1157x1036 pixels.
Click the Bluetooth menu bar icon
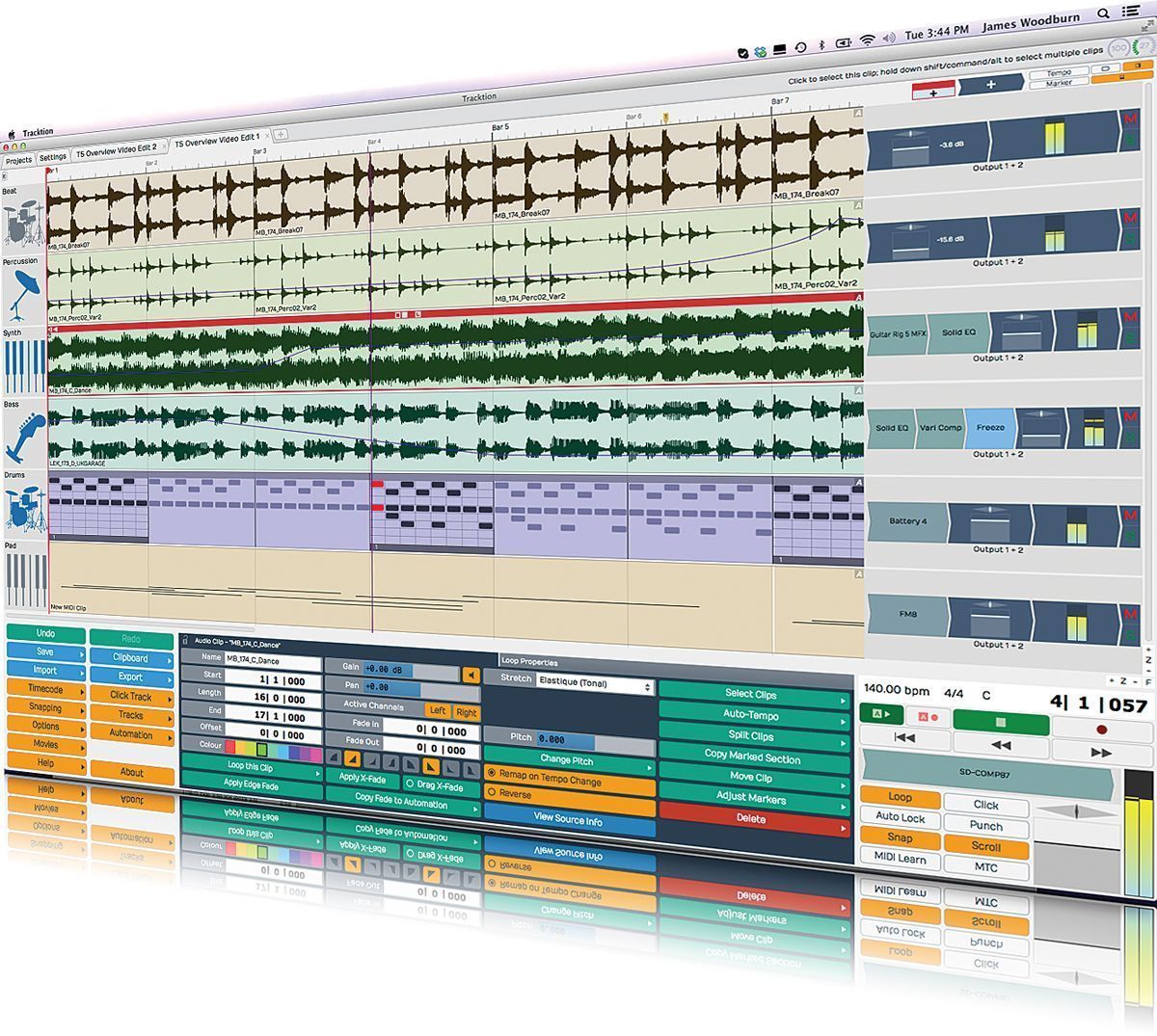tap(821, 43)
